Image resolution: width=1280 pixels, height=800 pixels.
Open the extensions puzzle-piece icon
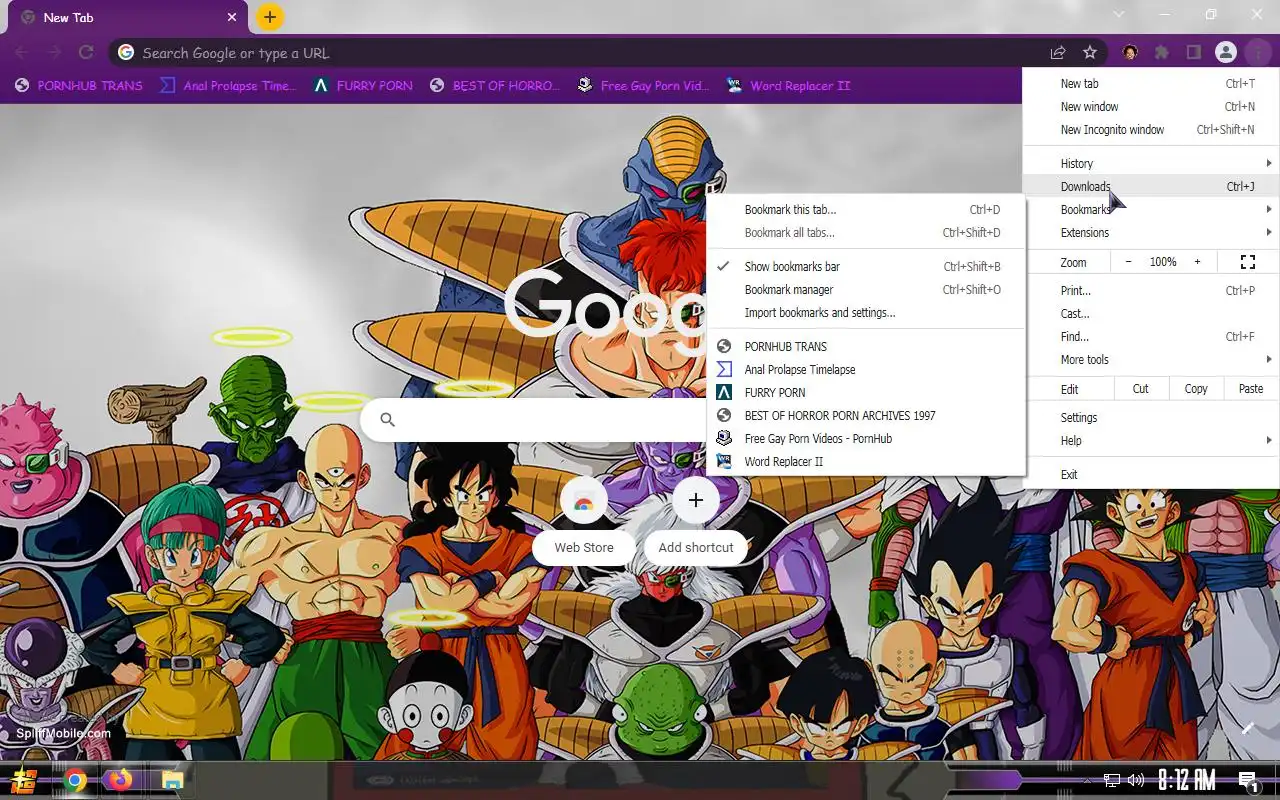(1161, 52)
